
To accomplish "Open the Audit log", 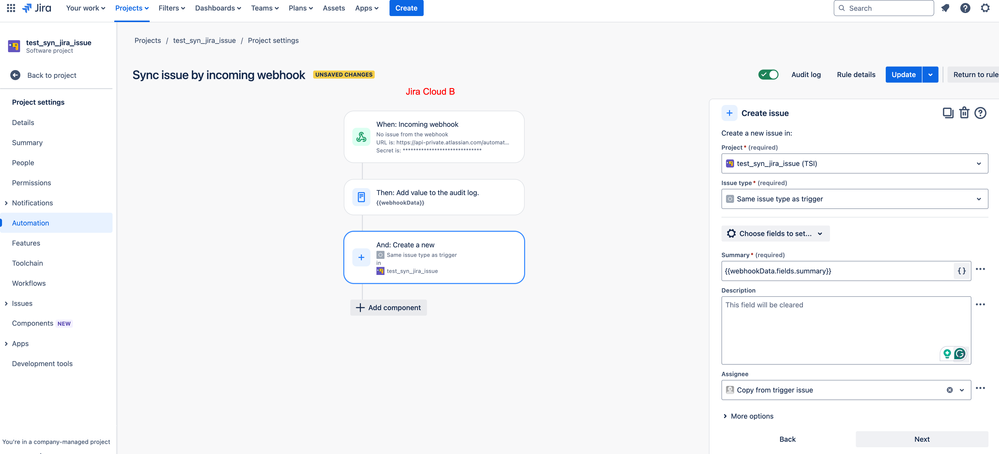I will [x=806, y=74].
